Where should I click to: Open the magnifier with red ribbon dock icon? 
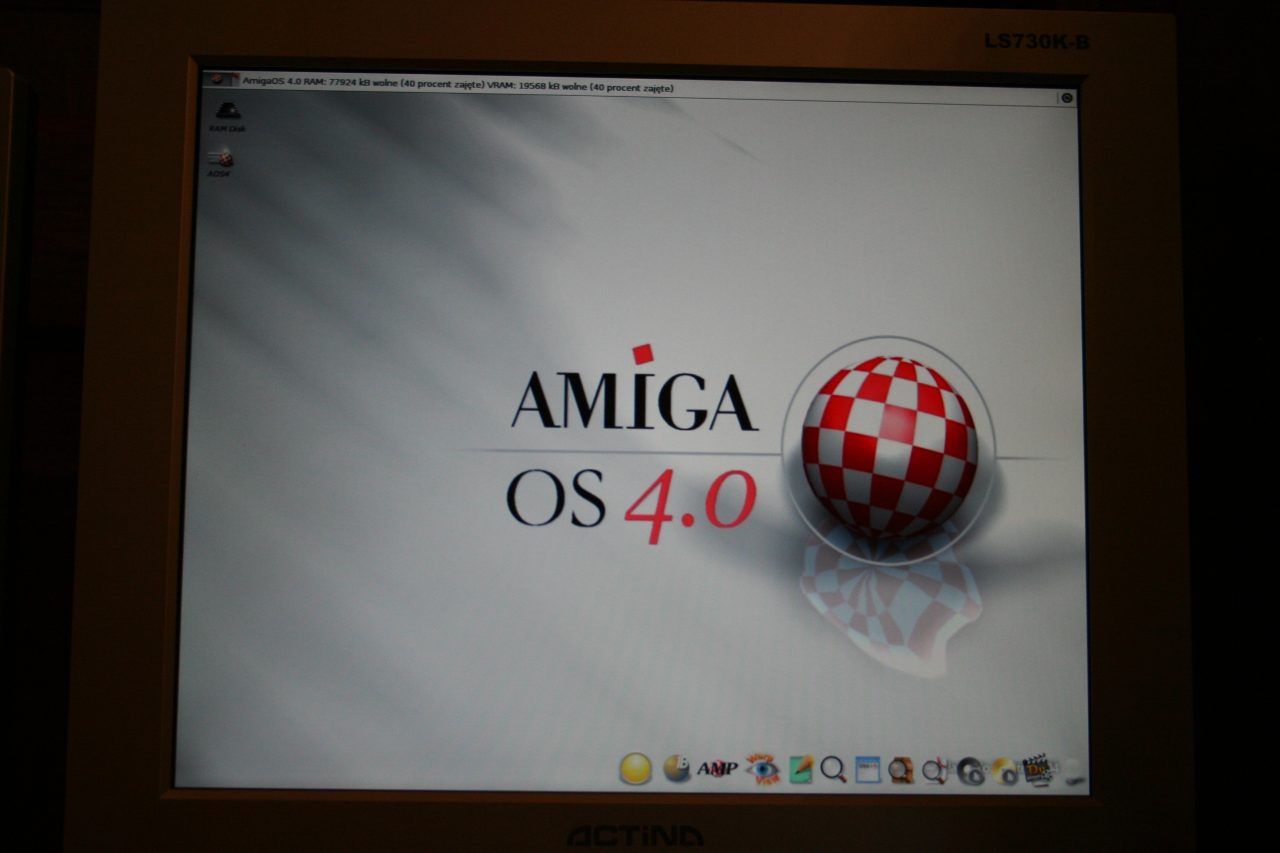tap(935, 770)
